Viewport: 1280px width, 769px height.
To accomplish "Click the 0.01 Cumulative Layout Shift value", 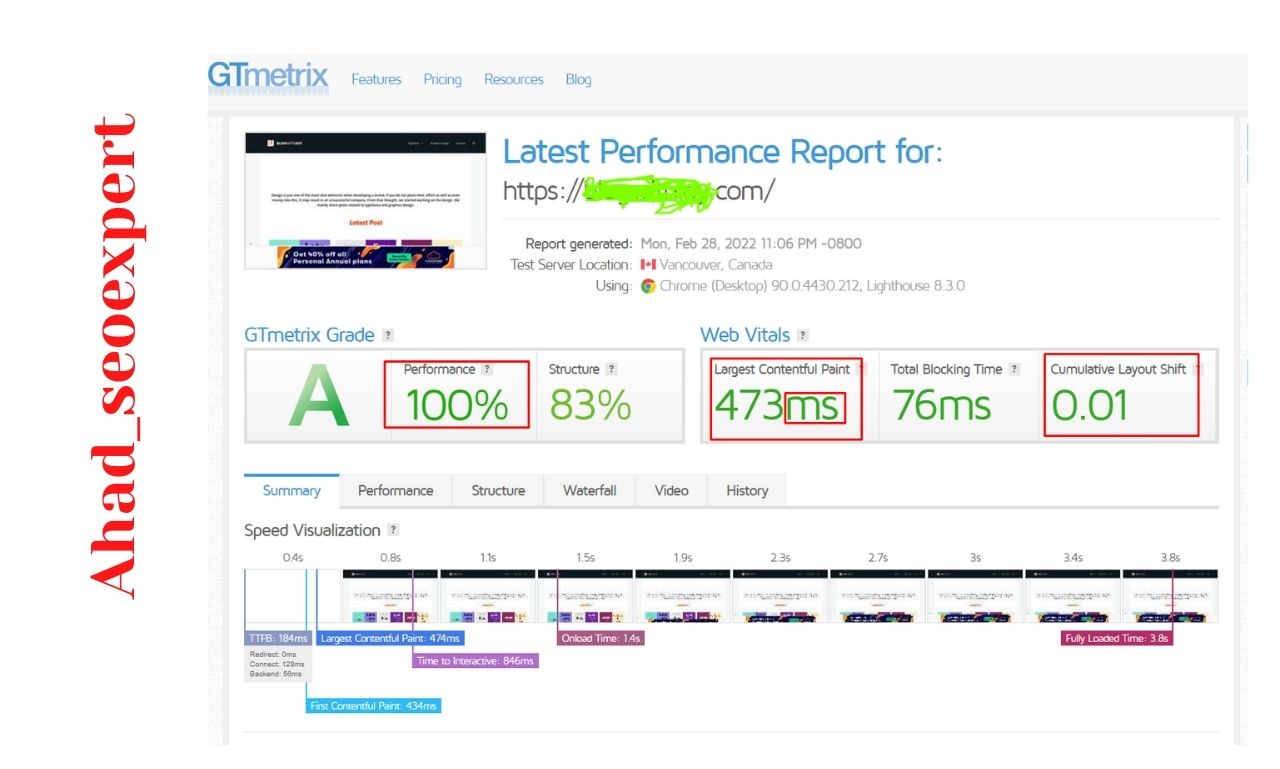I will point(1089,405).
